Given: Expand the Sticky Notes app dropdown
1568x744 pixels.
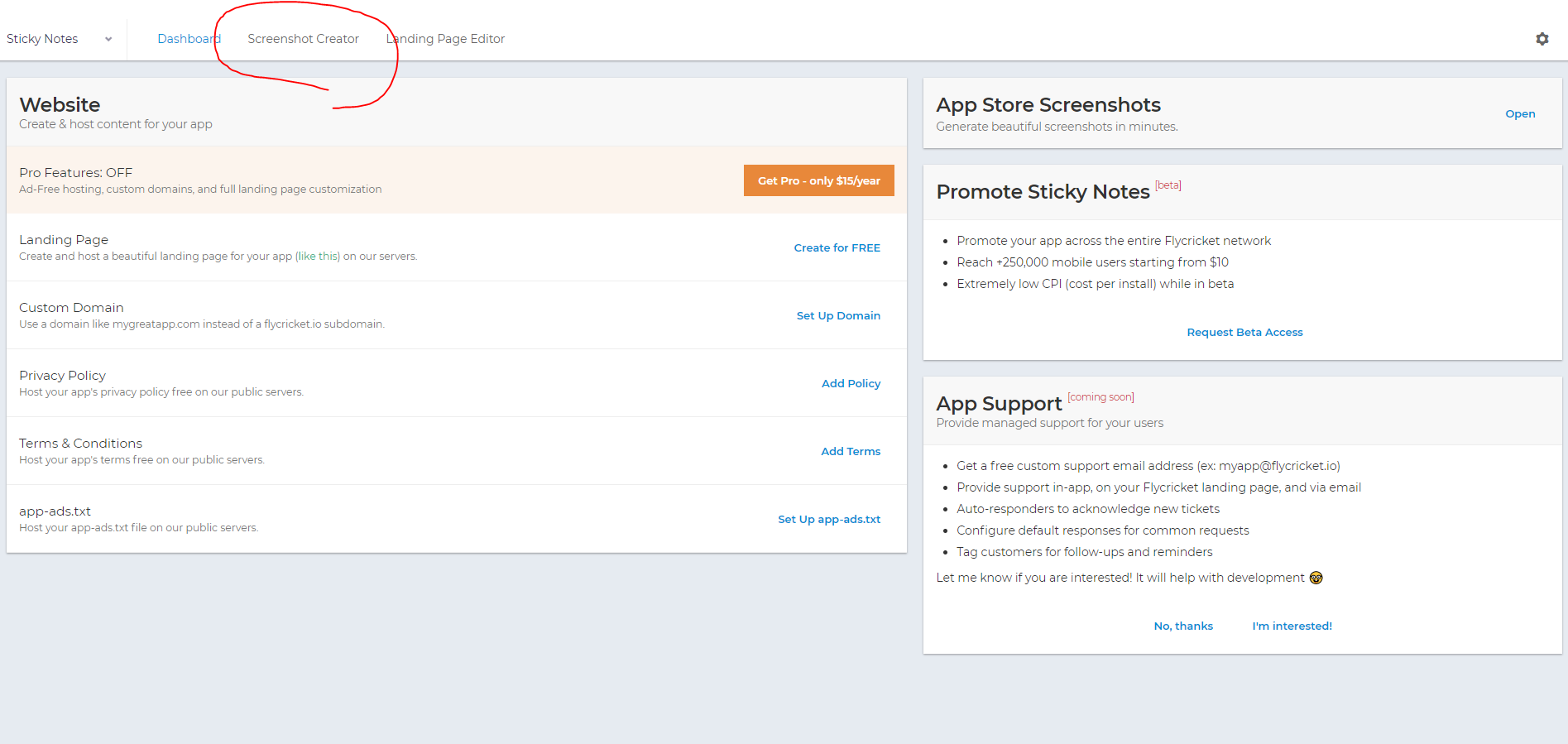Looking at the screenshot, I should pyautogui.click(x=59, y=39).
